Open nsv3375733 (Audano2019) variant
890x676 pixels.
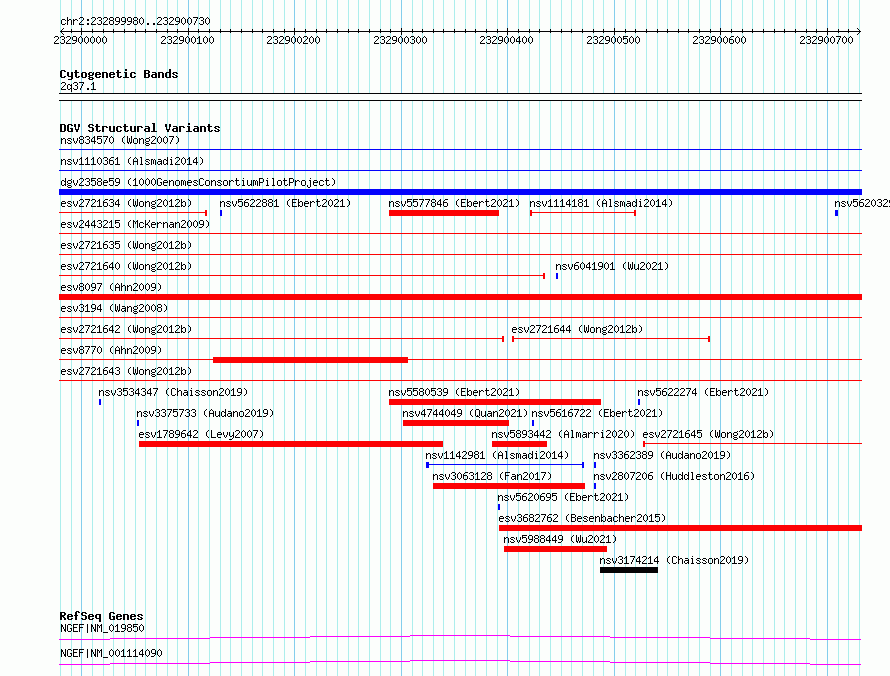(x=205, y=413)
